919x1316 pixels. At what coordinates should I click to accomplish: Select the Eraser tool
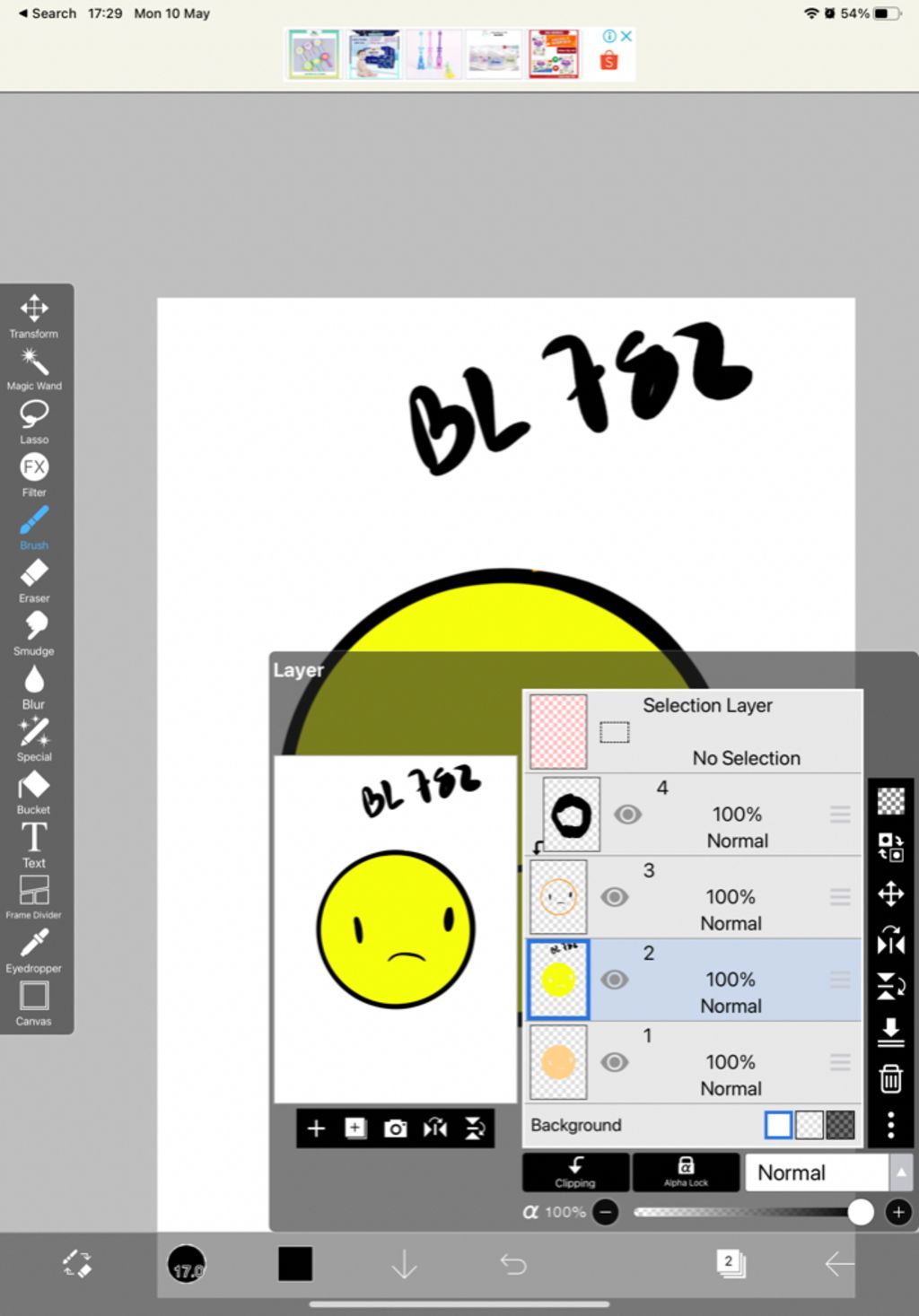coord(34,580)
